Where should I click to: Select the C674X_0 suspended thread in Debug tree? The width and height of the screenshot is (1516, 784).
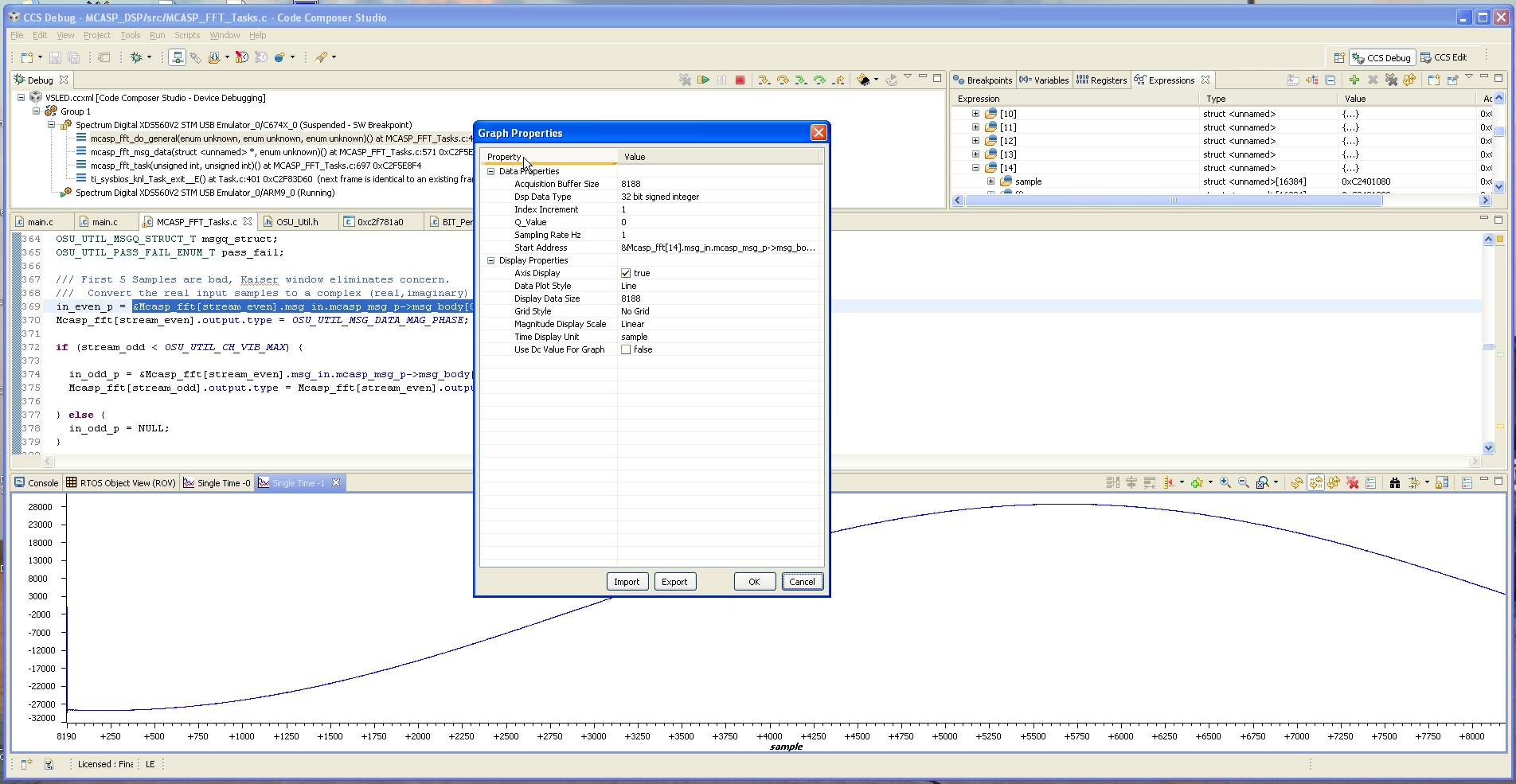click(244, 125)
